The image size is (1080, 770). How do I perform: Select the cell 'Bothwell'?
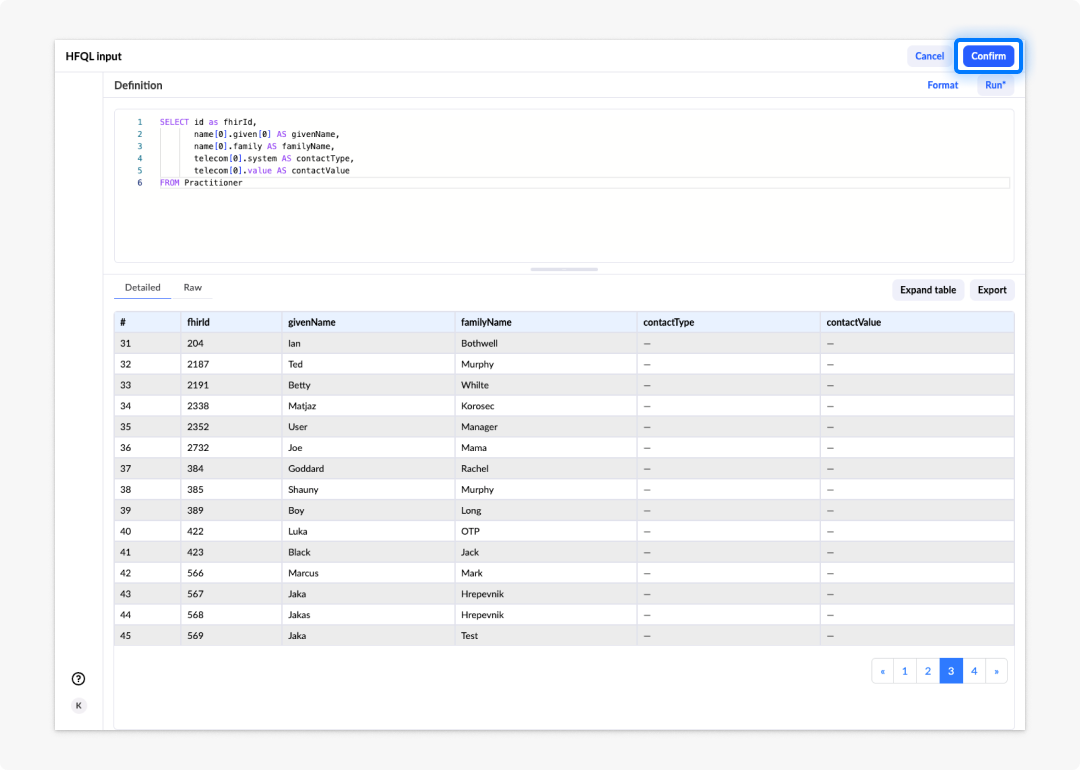[x=546, y=343]
